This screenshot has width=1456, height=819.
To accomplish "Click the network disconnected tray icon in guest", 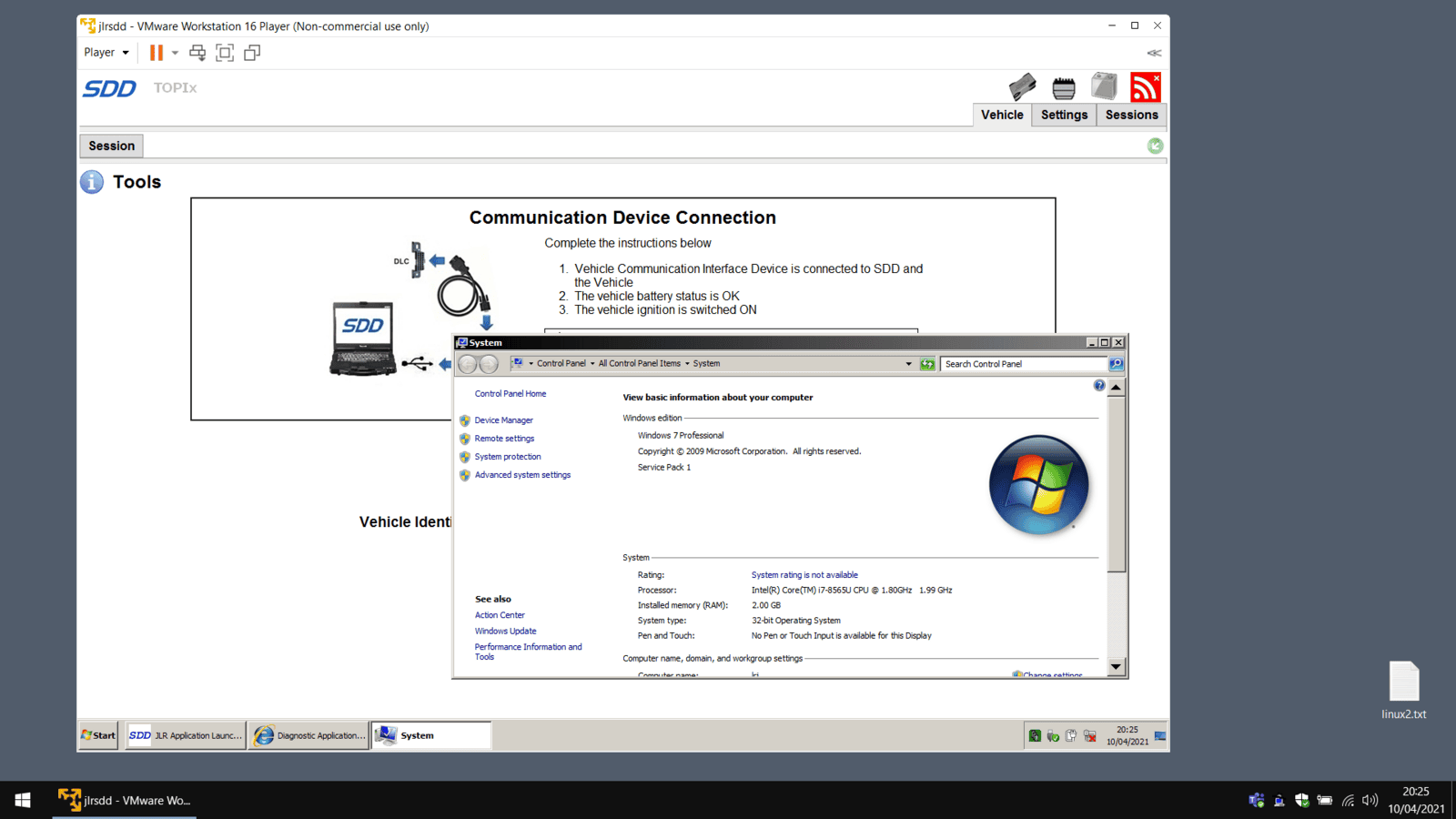I will (1090, 735).
